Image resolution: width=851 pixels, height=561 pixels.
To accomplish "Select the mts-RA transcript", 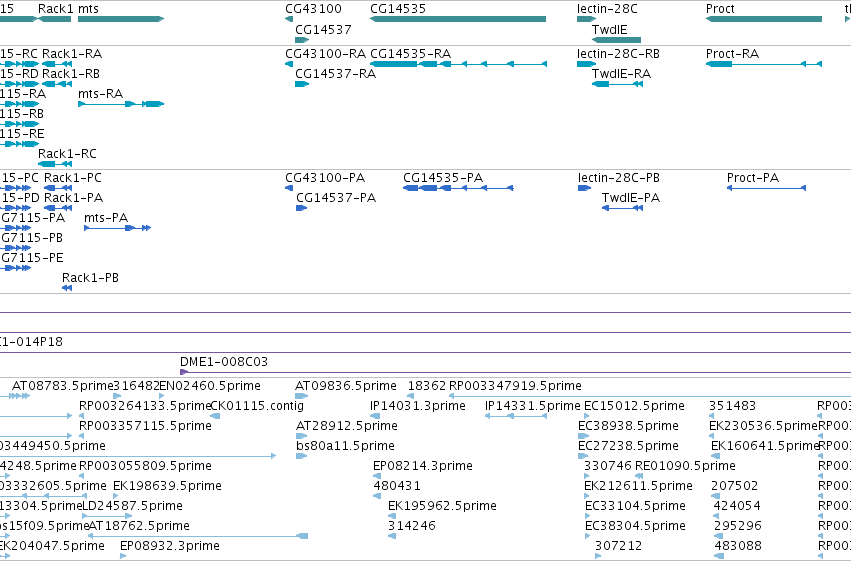I will 120,104.
